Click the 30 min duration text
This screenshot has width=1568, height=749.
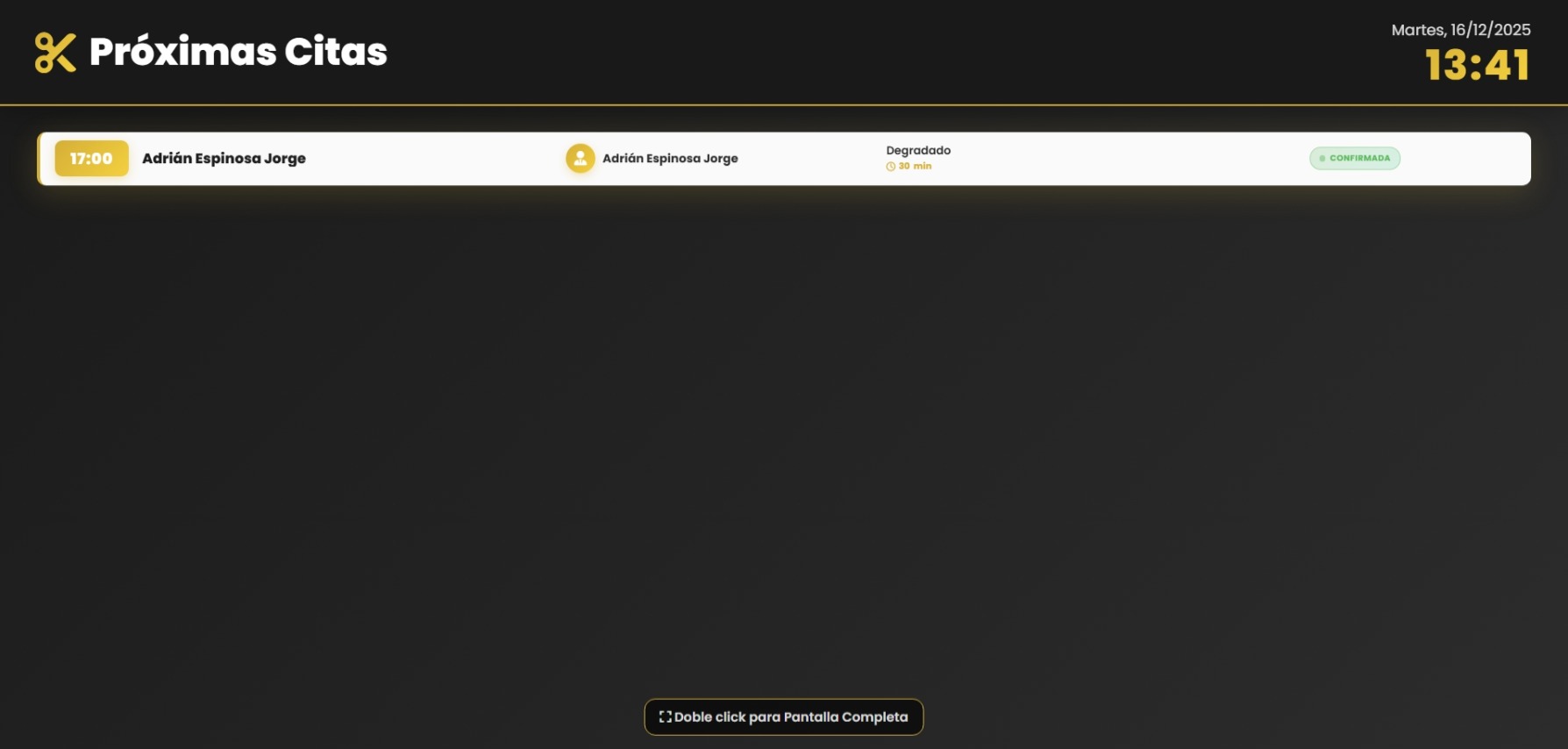click(x=915, y=167)
